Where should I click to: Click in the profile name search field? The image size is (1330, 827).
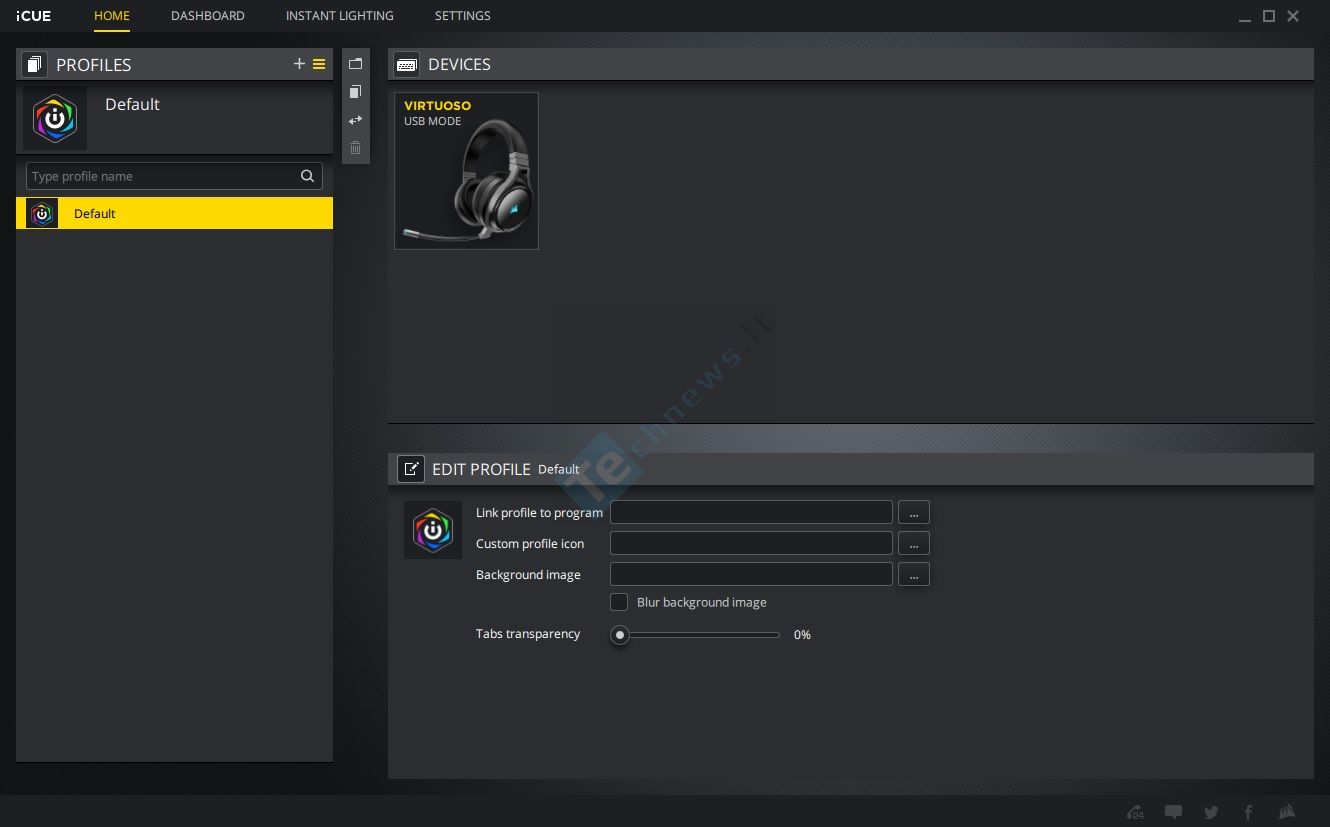coord(174,176)
